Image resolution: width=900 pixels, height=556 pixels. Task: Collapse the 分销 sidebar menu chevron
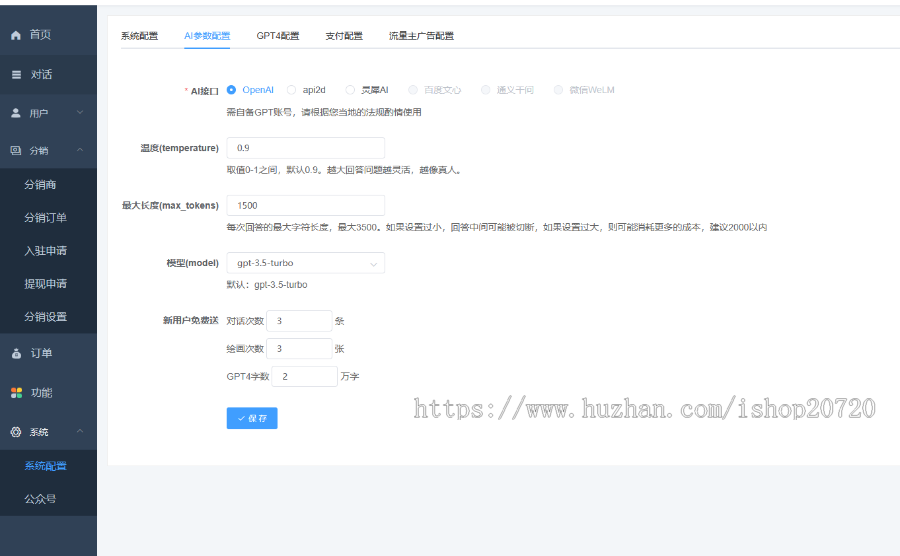[x=80, y=150]
